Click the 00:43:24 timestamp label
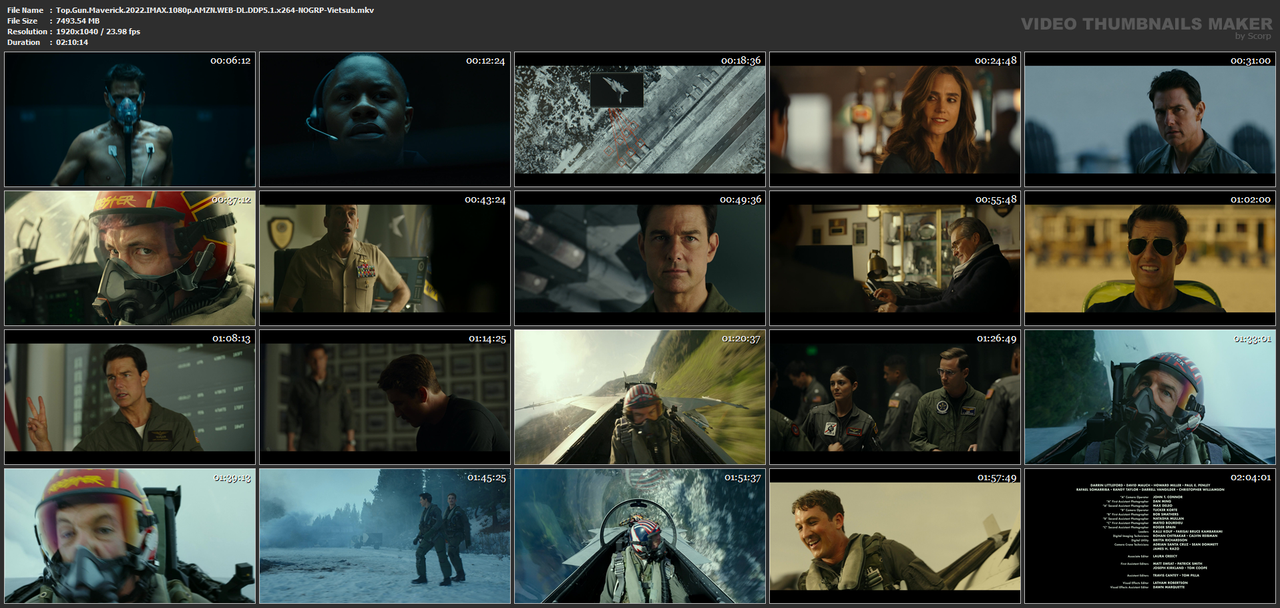 coord(485,200)
